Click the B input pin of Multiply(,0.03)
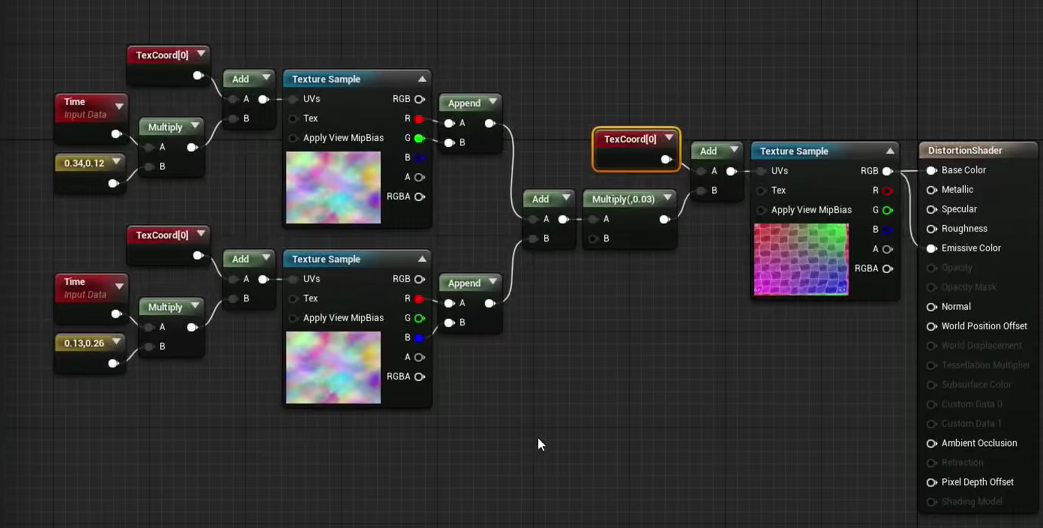Image resolution: width=1043 pixels, height=528 pixels. tap(593, 239)
